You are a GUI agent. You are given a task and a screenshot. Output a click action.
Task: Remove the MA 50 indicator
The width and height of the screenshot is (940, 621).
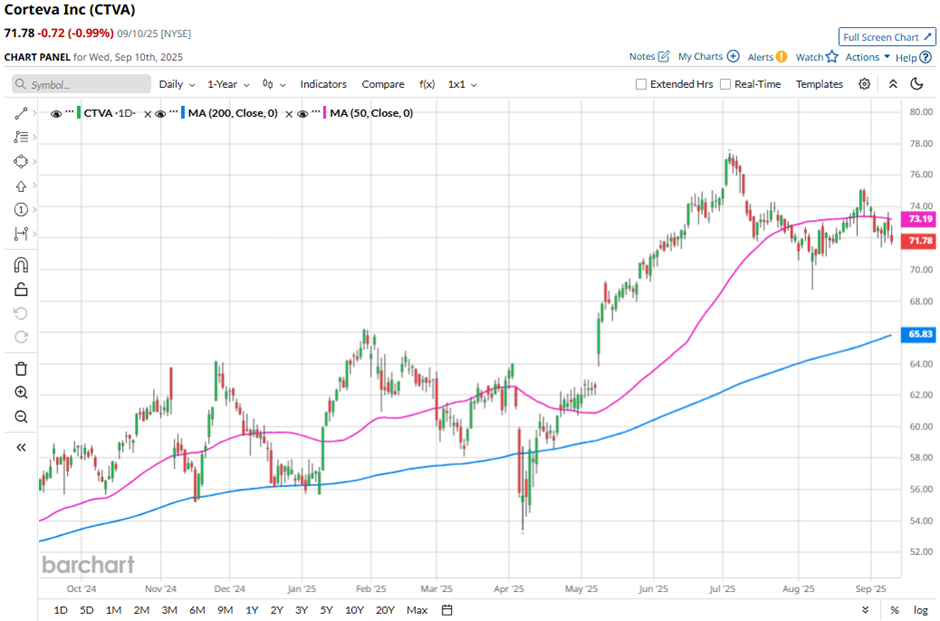pyautogui.click(x=289, y=114)
